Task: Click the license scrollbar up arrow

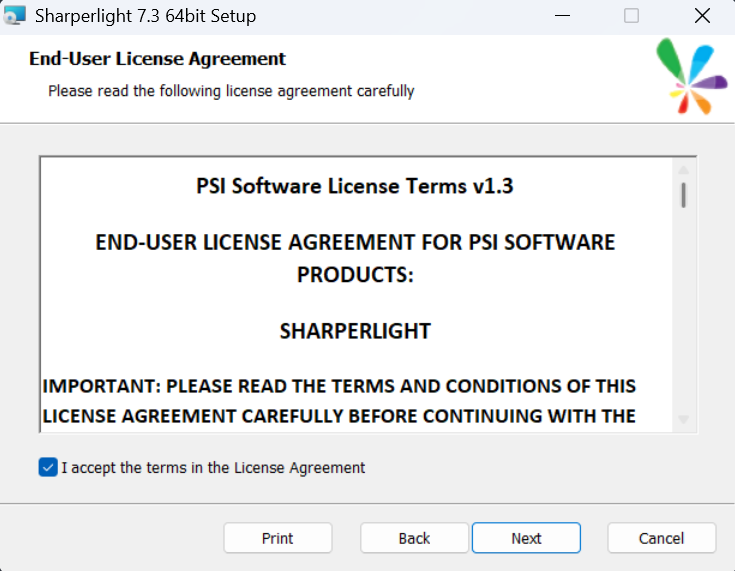Action: [x=684, y=170]
